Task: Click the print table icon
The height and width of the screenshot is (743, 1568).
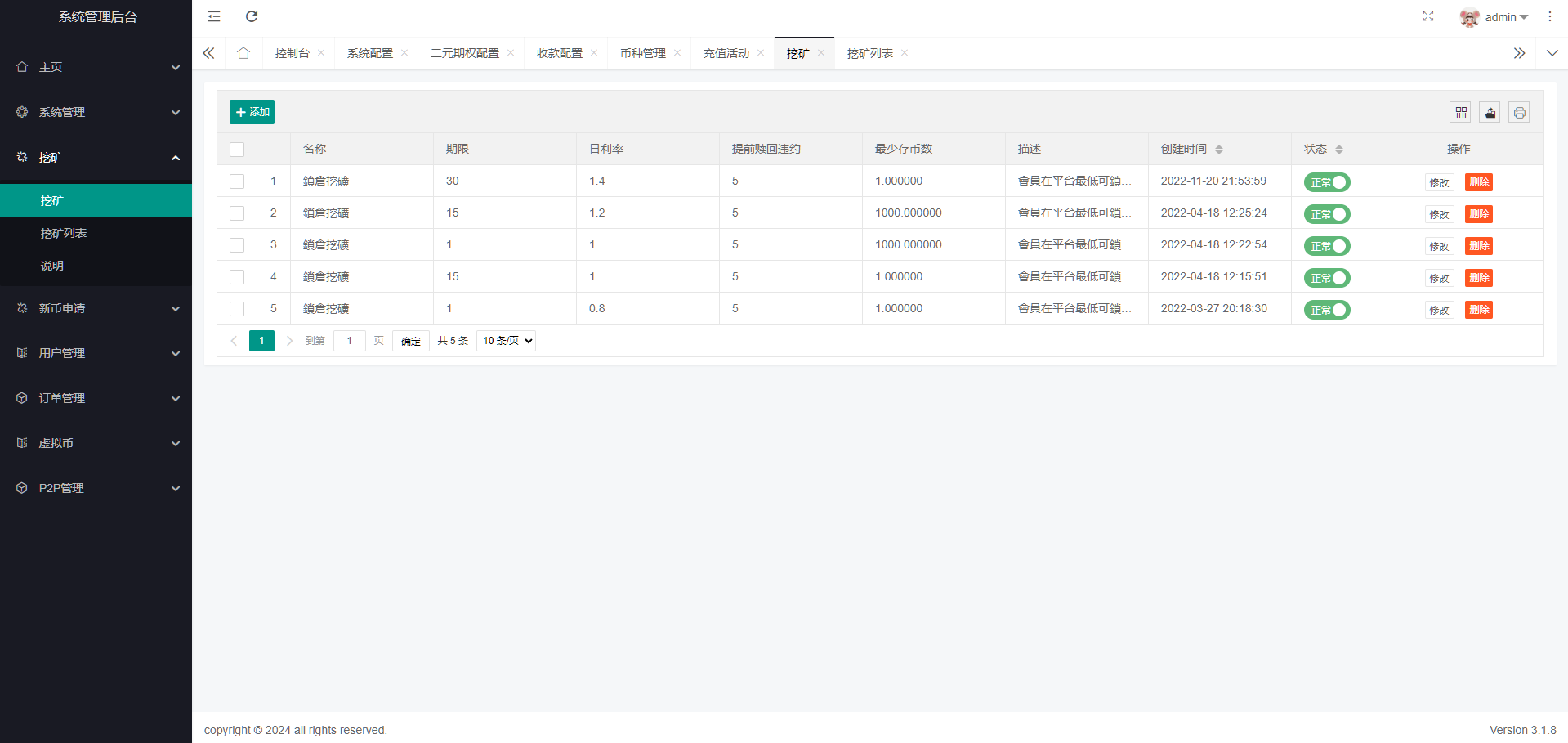Action: (x=1519, y=113)
